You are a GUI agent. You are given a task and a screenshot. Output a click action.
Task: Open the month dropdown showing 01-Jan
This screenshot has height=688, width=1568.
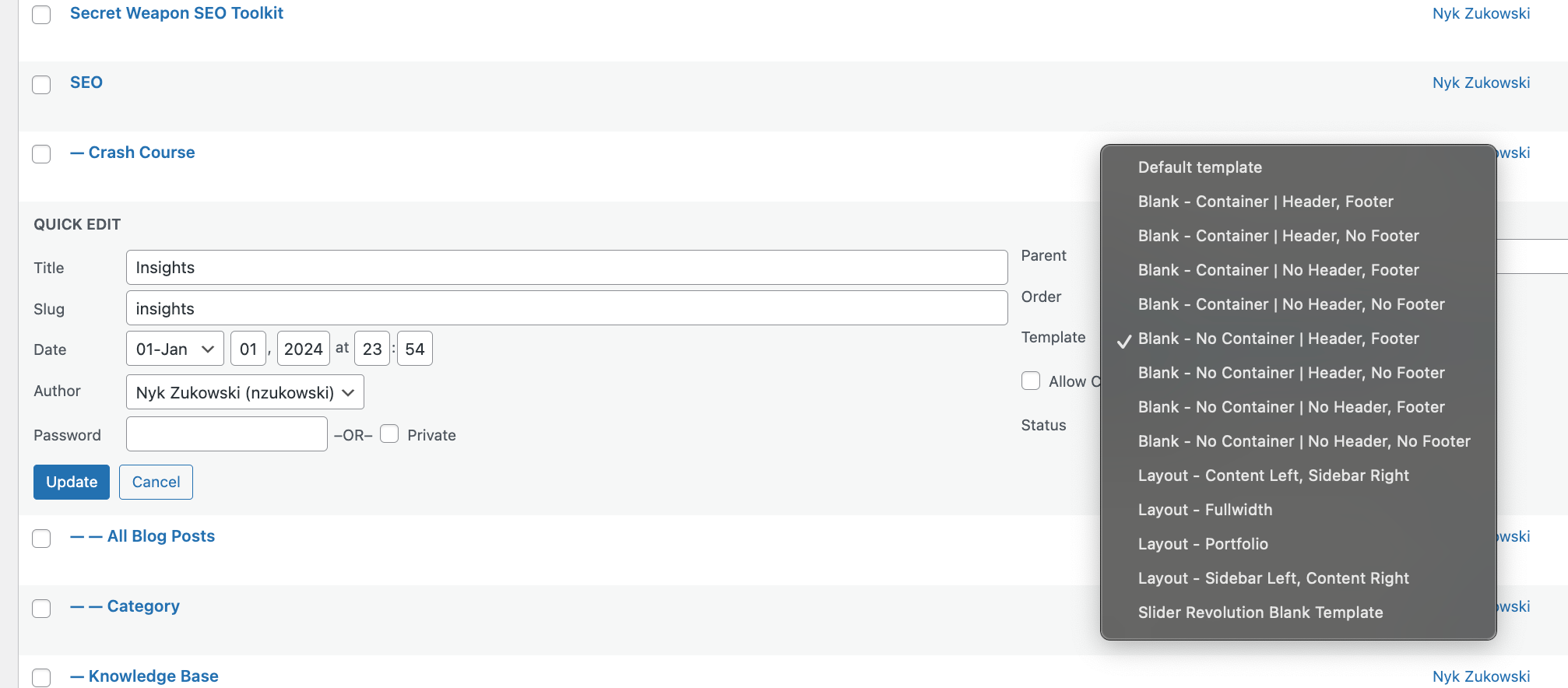175,349
